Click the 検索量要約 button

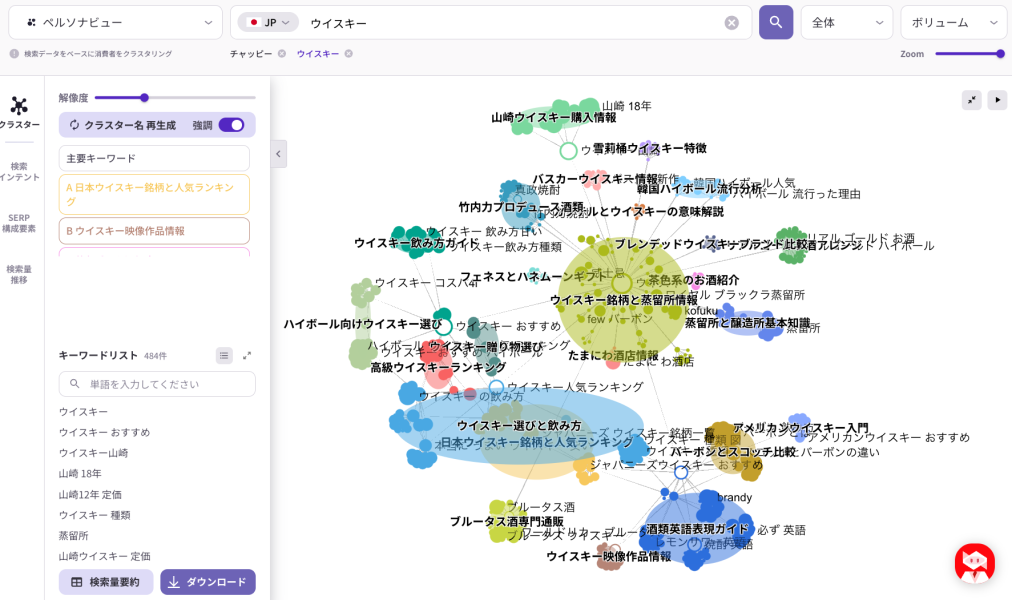[x=106, y=582]
